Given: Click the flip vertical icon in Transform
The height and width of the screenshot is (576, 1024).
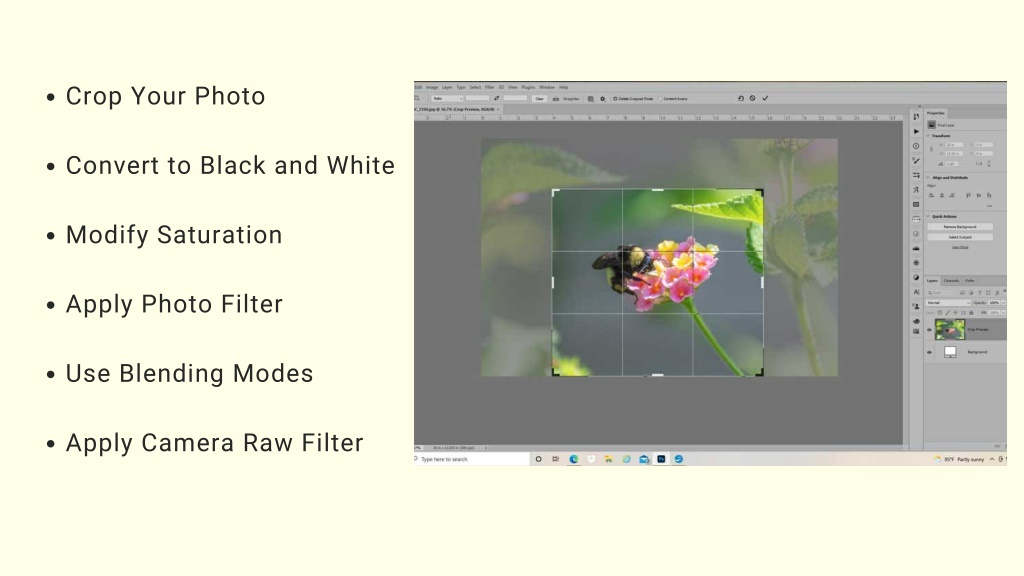Looking at the screenshot, I should tap(989, 164).
